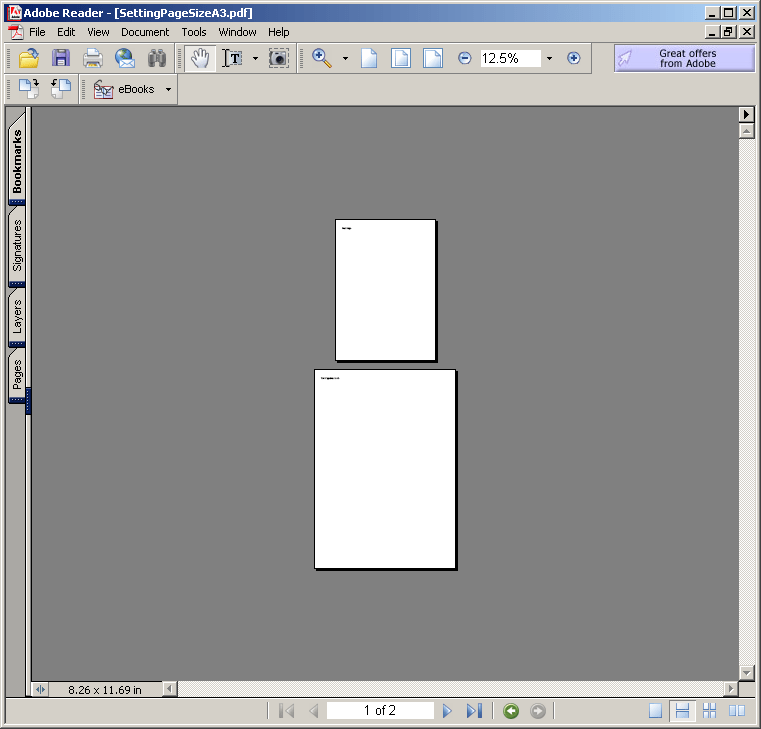The image size is (761, 729).
Task: Switch to Single Page layout
Action: click(655, 711)
